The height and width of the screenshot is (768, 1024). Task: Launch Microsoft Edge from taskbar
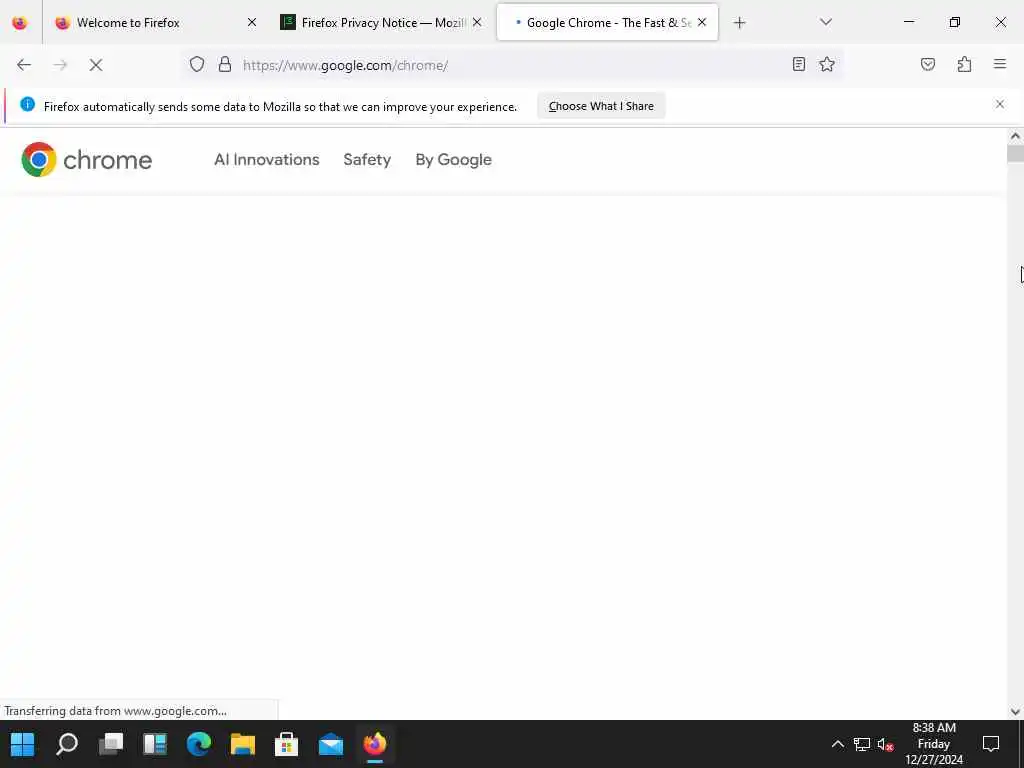point(199,744)
